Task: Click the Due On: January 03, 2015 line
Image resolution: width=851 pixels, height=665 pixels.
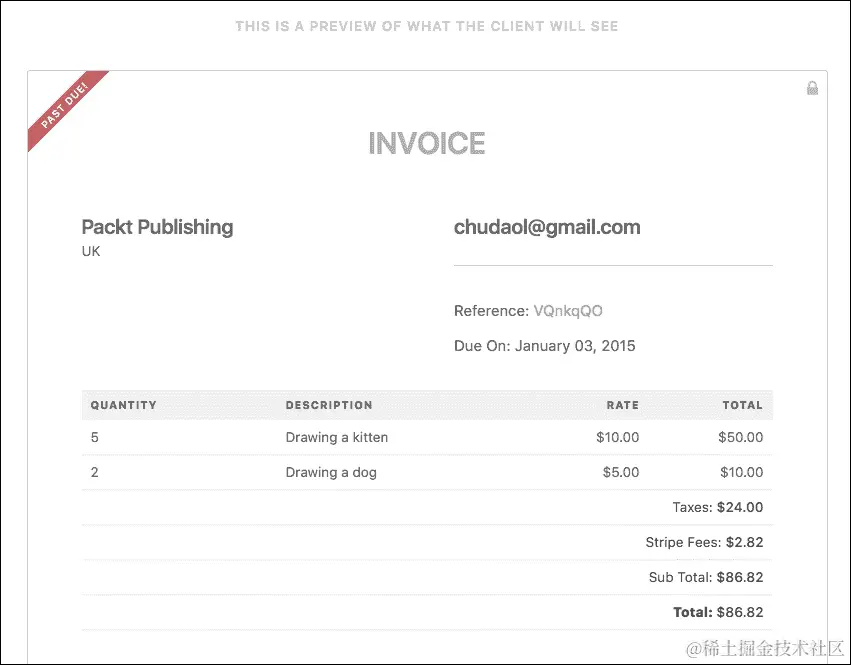Action: [x=544, y=346]
